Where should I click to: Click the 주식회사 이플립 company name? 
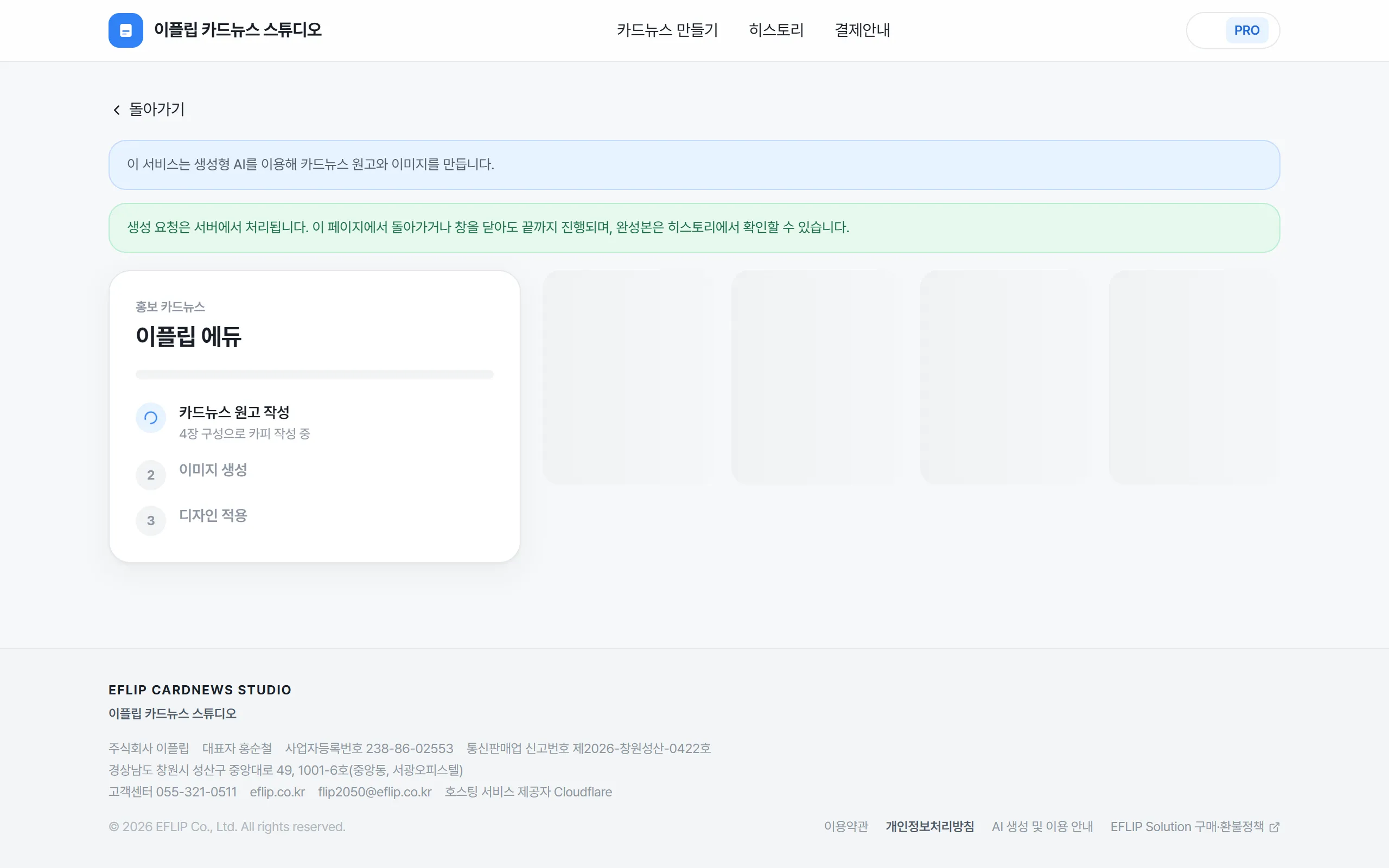[x=149, y=749]
